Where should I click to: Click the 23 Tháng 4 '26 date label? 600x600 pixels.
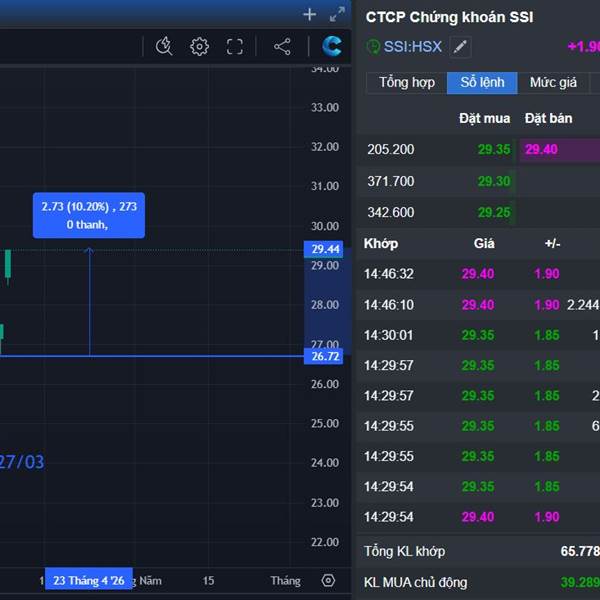89,580
